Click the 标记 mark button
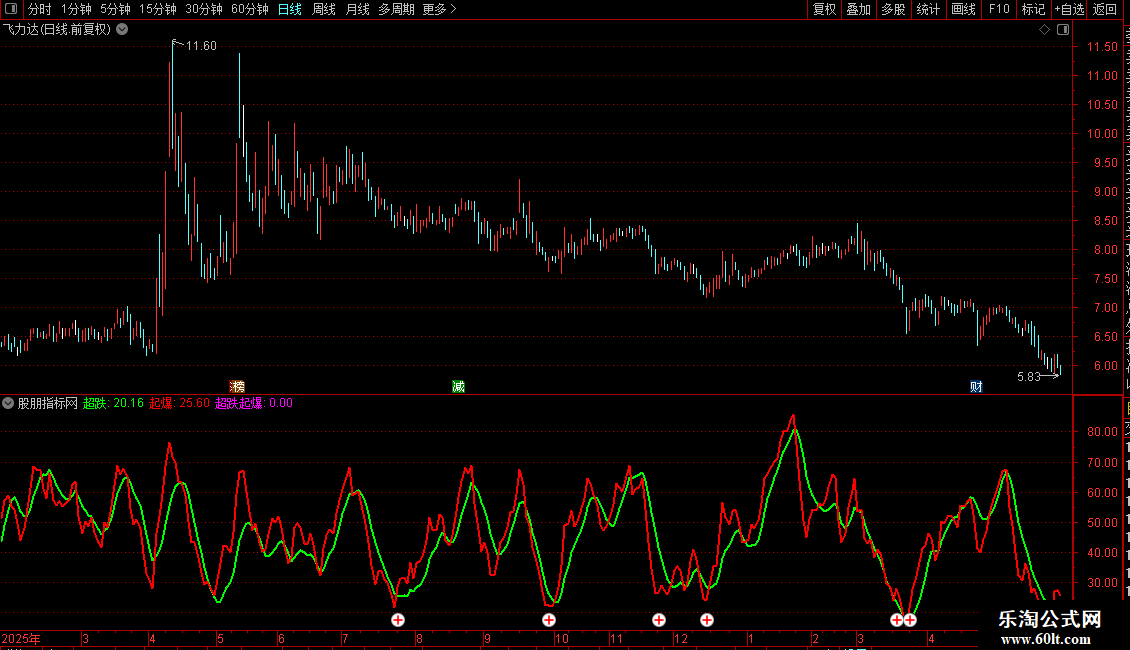This screenshot has height=650, width=1130. (1033, 9)
